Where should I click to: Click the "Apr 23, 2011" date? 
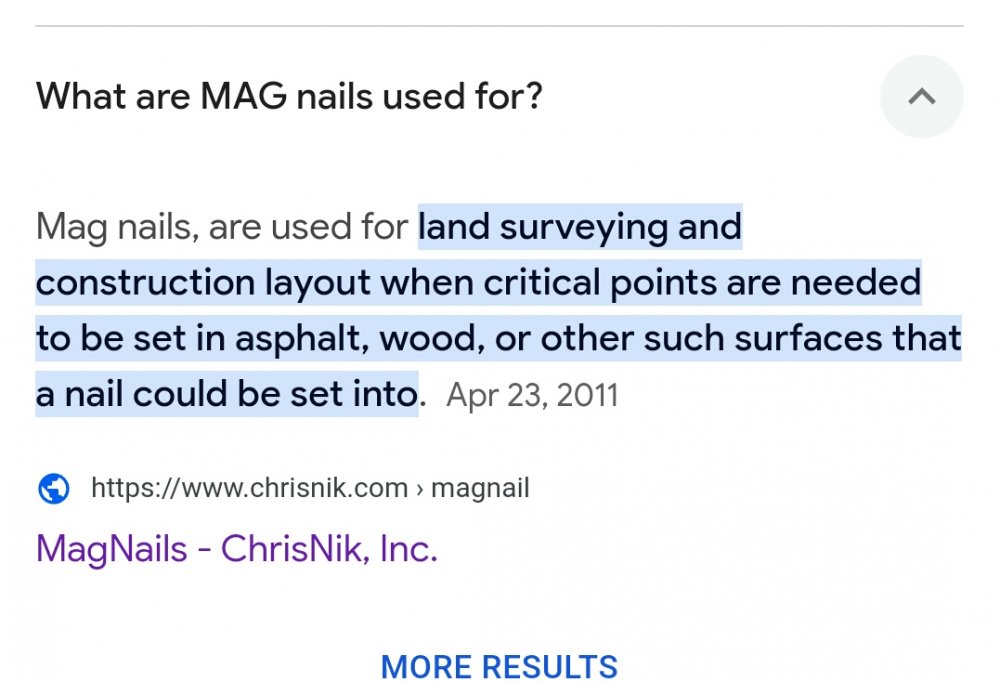click(532, 395)
